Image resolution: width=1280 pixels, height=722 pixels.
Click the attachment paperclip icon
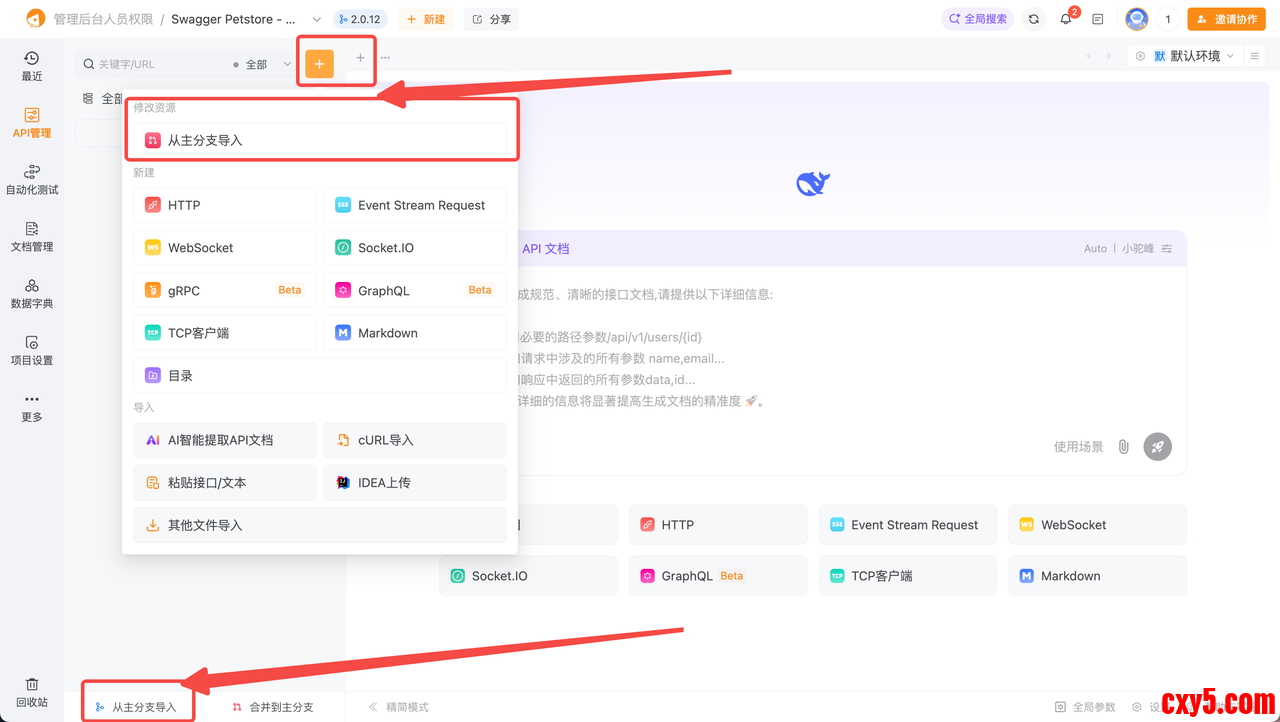1124,447
